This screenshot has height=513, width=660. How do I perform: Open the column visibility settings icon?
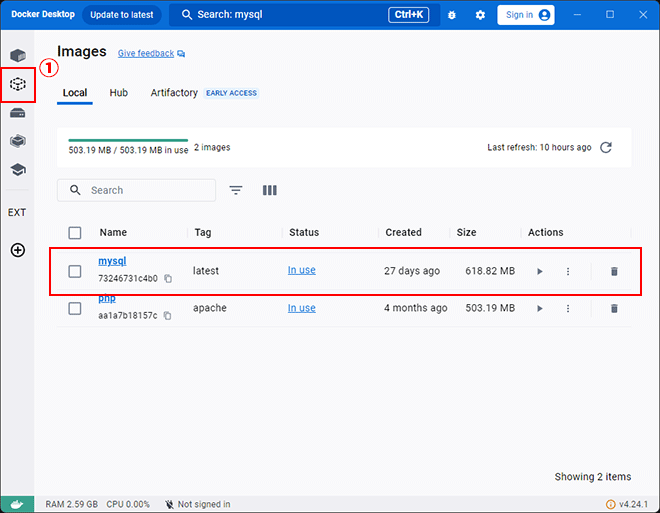click(x=270, y=190)
